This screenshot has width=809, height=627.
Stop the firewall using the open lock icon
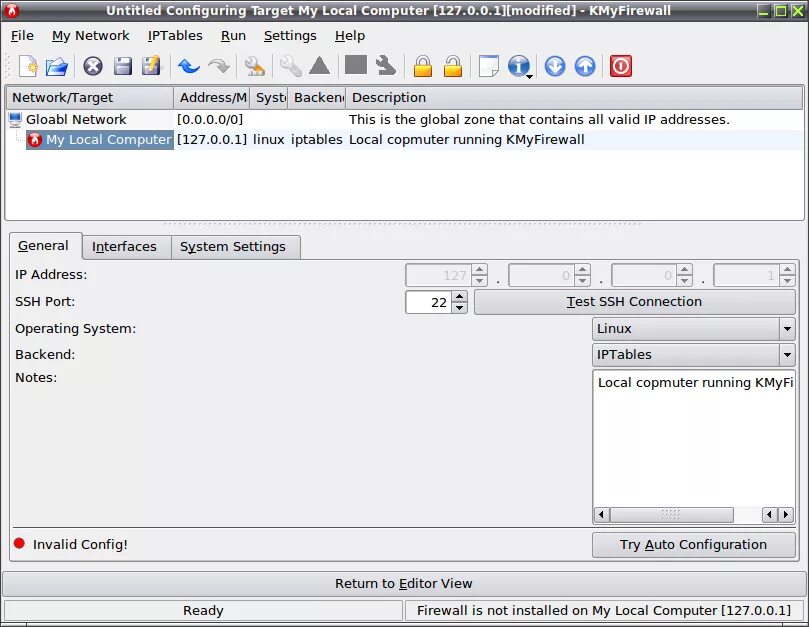coord(454,66)
